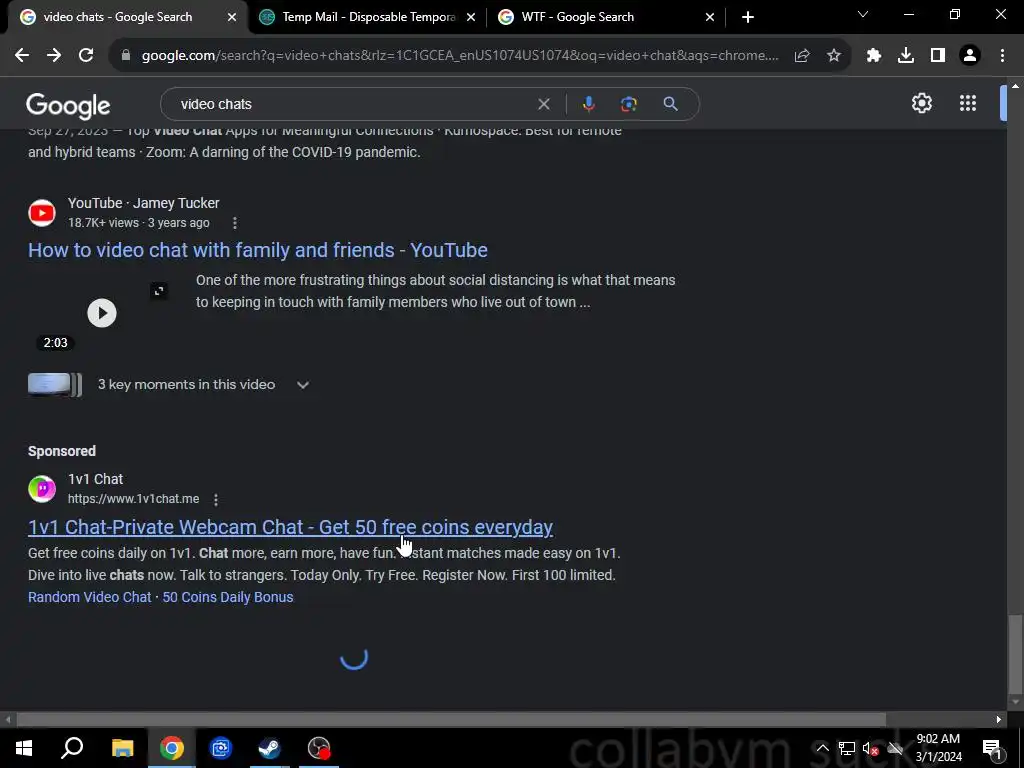This screenshot has width=1024, height=768.
Task: Go to Google home via logo
Action: click(68, 106)
